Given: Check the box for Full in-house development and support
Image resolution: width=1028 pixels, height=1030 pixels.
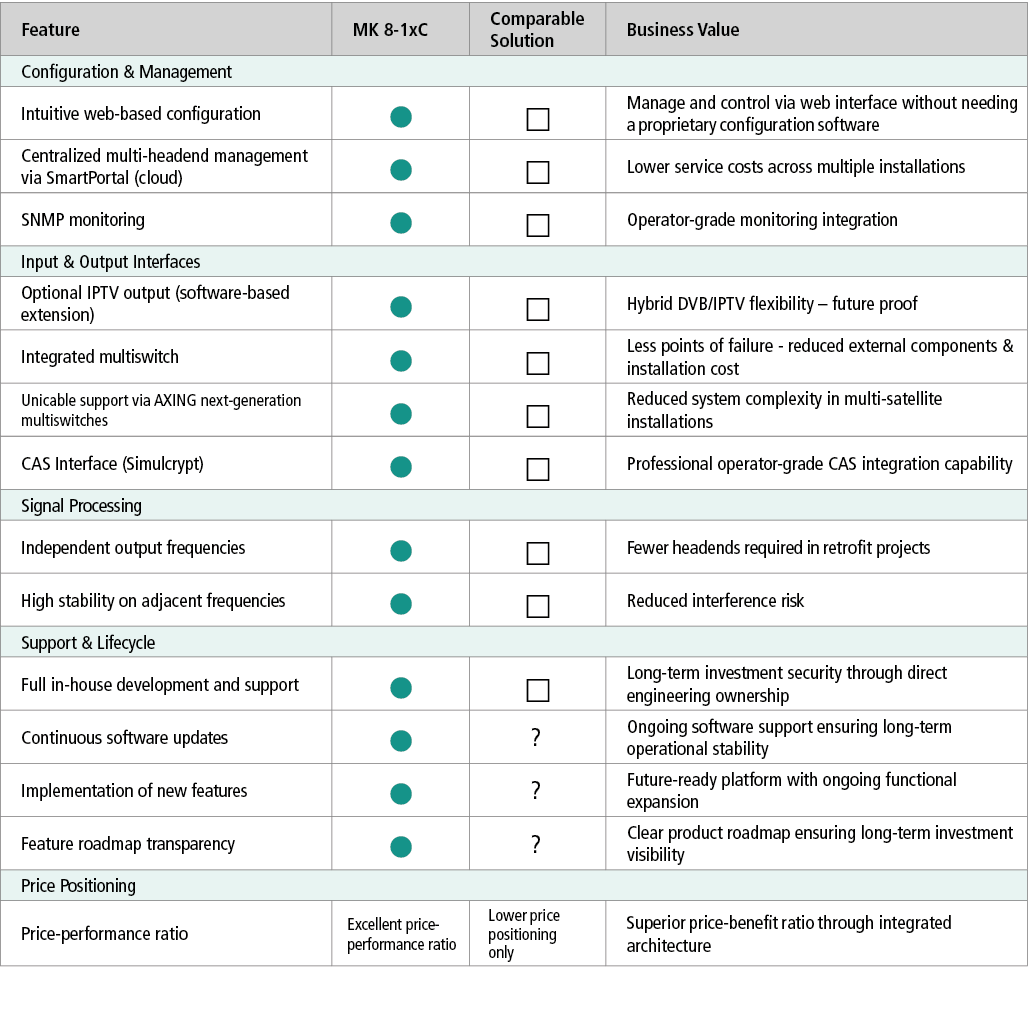Looking at the screenshot, I should (x=538, y=689).
